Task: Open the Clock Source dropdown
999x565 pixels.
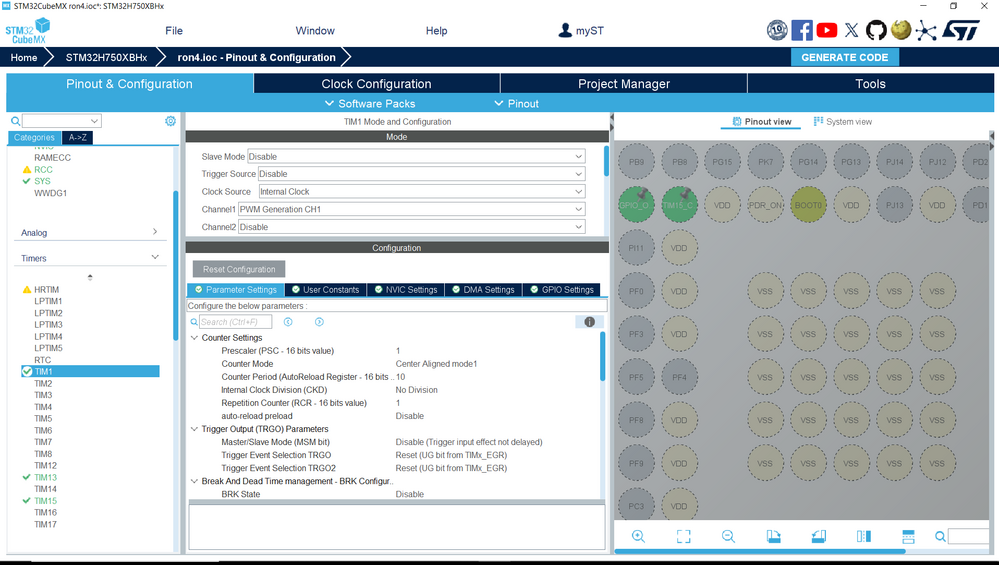Action: (421, 191)
